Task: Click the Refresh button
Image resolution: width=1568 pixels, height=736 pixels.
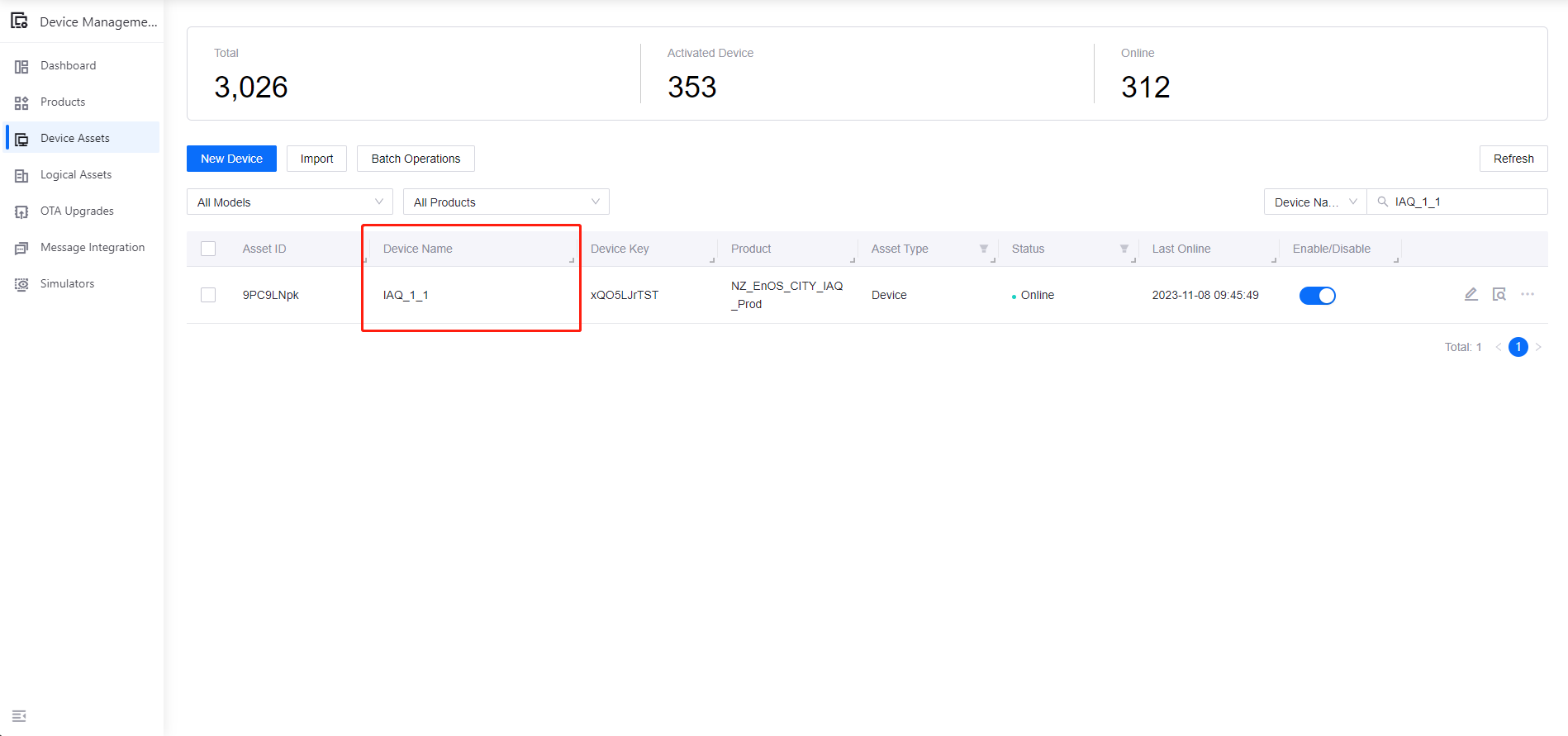Action: point(1513,159)
